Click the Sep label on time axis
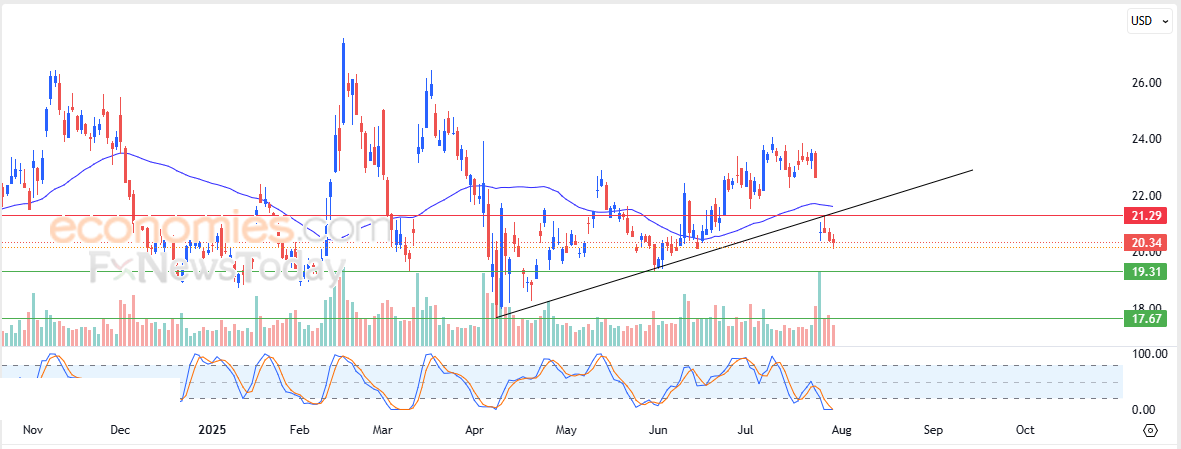 pyautogui.click(x=932, y=430)
